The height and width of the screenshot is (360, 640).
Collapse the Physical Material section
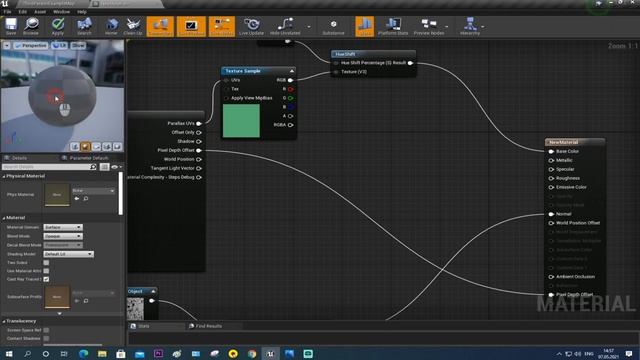[x=4, y=176]
